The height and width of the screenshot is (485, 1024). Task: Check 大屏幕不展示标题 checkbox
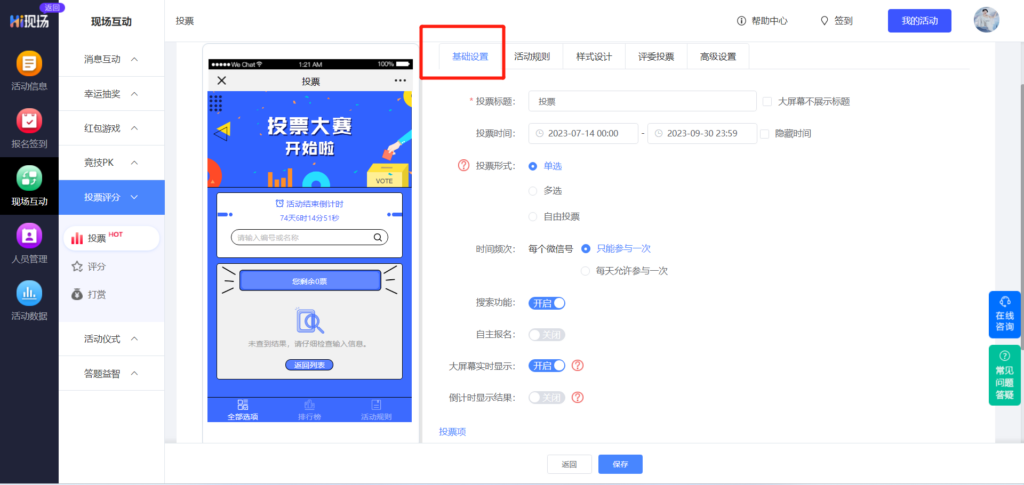coord(768,102)
